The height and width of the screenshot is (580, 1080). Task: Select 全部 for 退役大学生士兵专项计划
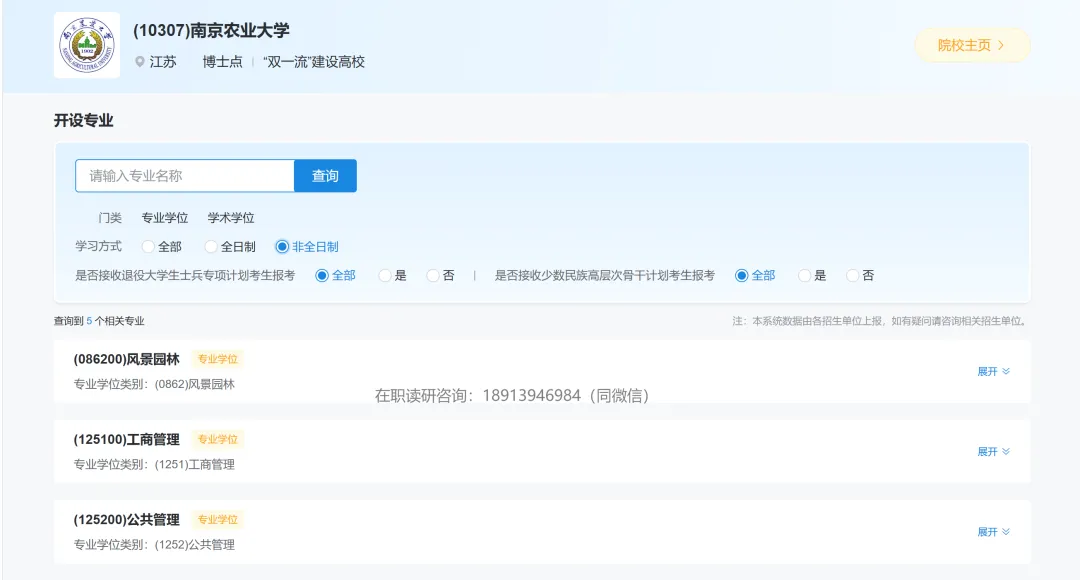[335, 276]
